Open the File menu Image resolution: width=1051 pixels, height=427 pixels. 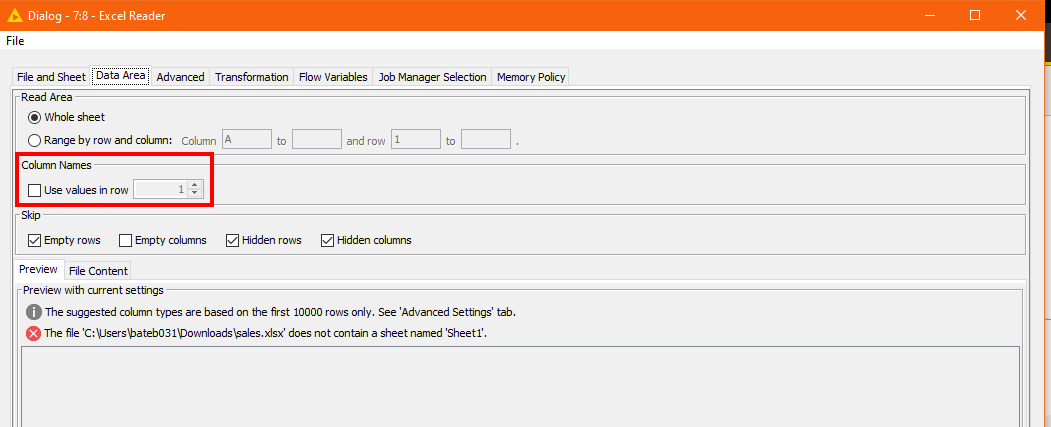tap(15, 41)
